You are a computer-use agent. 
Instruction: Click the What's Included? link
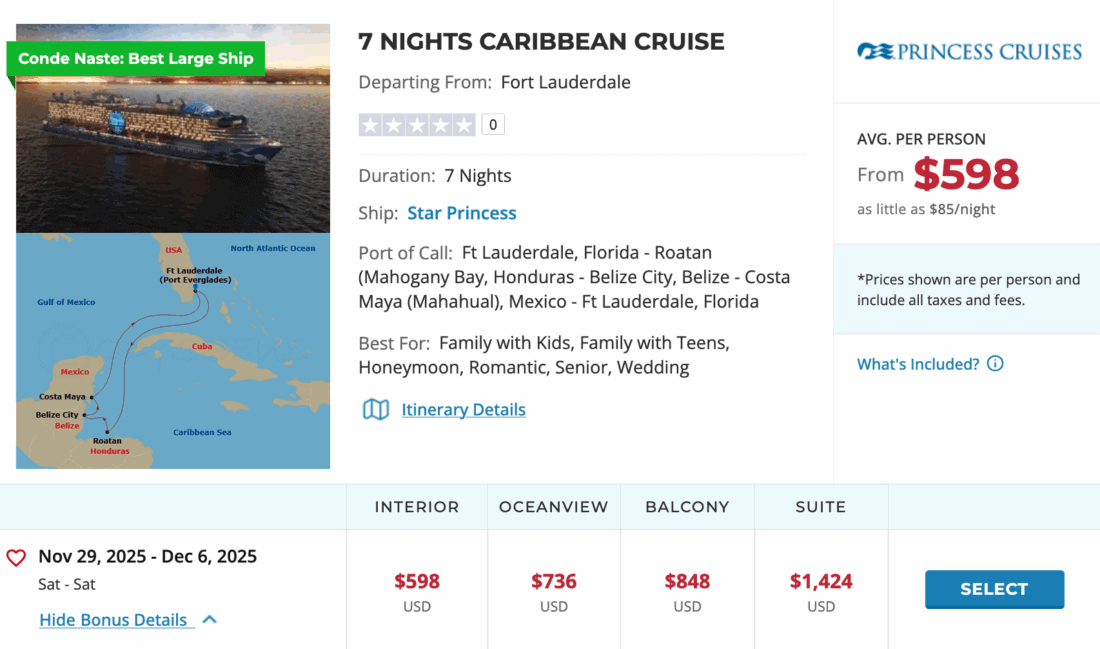918,364
